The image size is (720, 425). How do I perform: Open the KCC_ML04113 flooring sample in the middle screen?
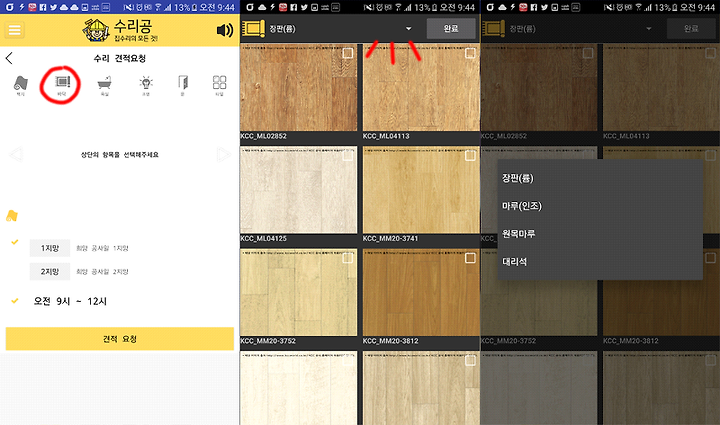421,87
